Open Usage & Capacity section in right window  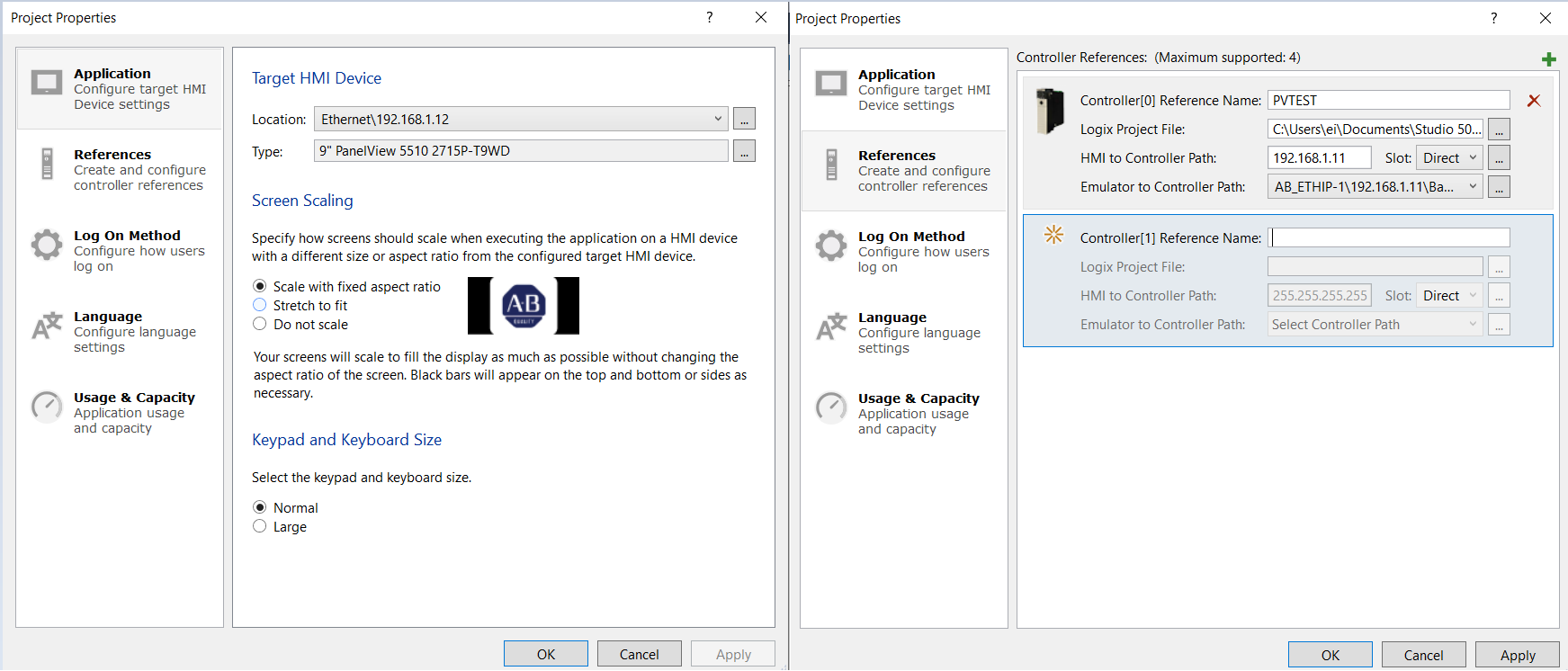904,413
